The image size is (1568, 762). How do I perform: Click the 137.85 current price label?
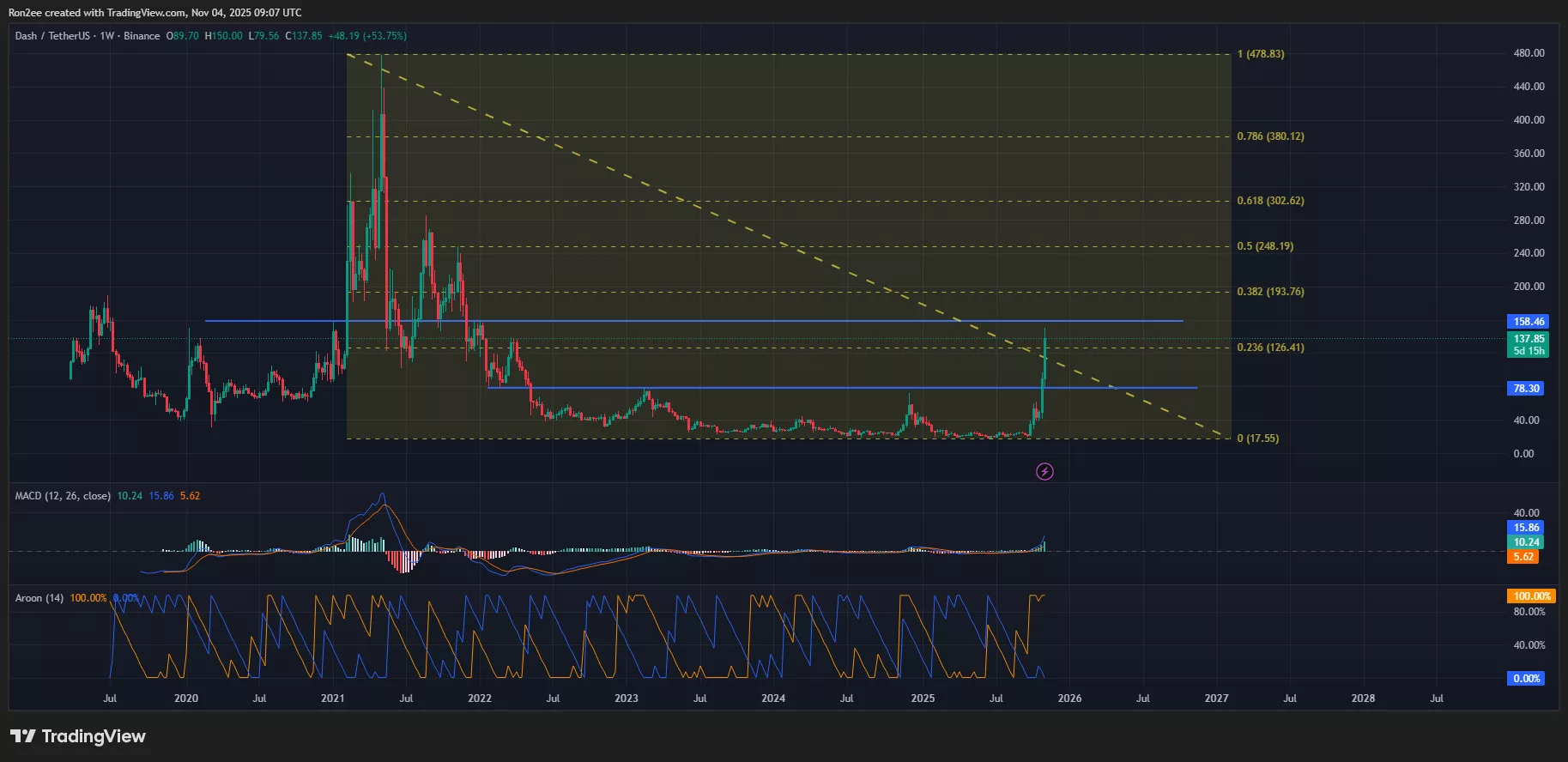tap(1528, 339)
